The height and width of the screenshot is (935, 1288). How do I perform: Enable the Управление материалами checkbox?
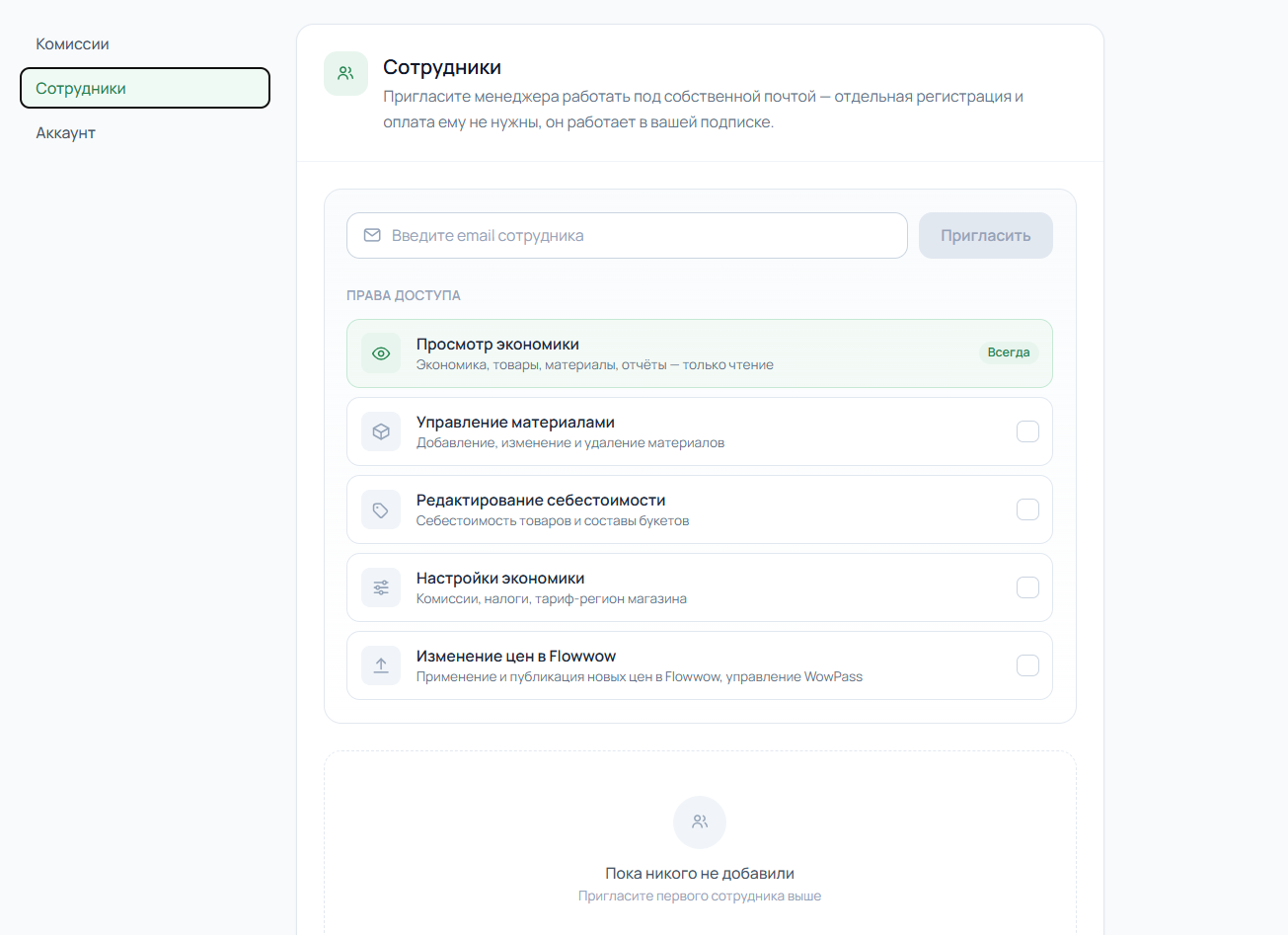1027,431
